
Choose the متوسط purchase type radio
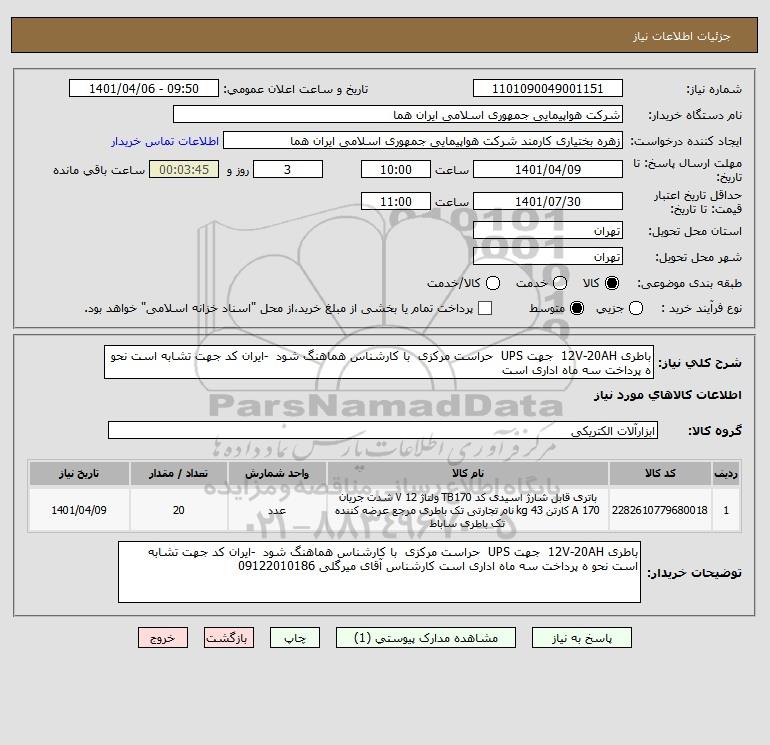(577, 308)
